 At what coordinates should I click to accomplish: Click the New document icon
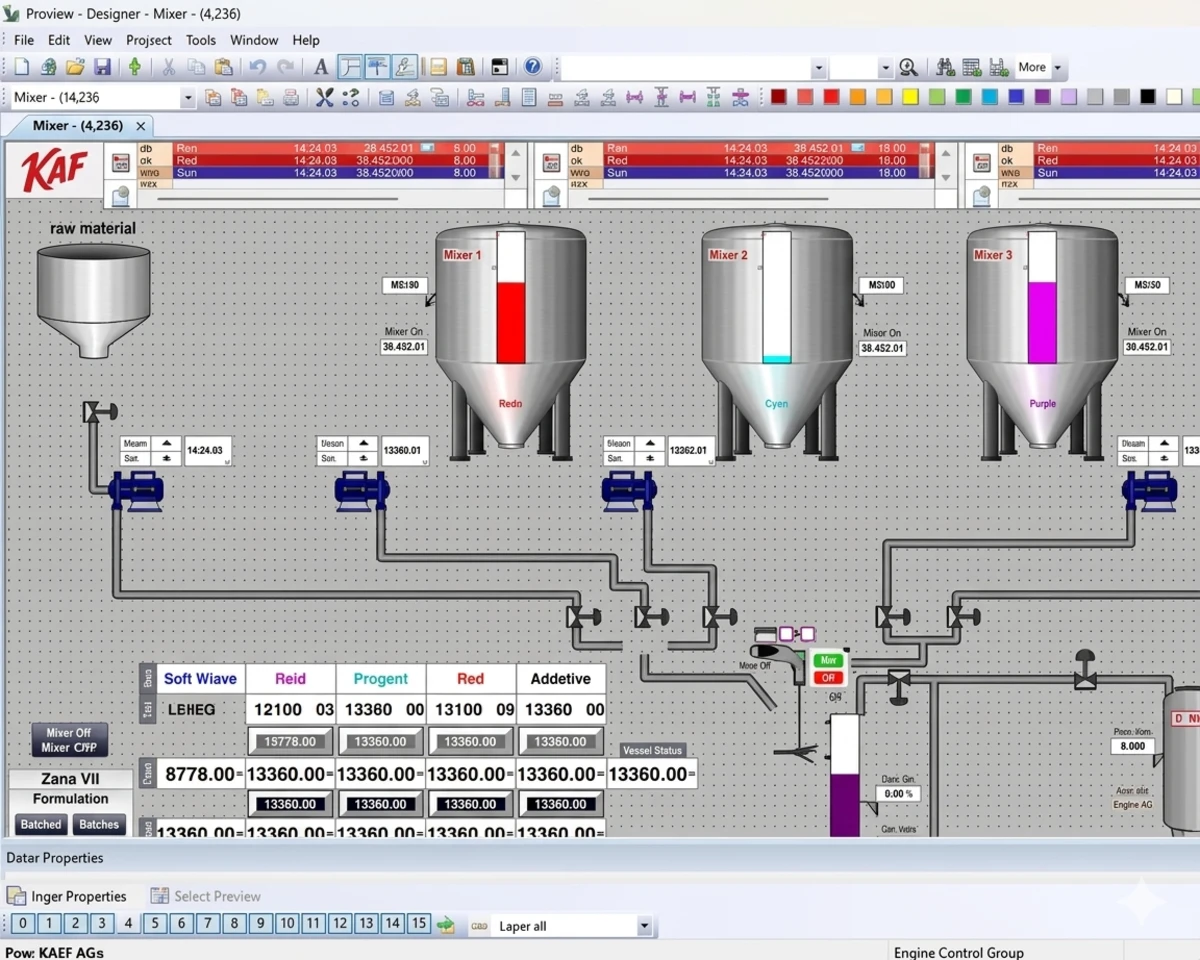(x=22, y=67)
